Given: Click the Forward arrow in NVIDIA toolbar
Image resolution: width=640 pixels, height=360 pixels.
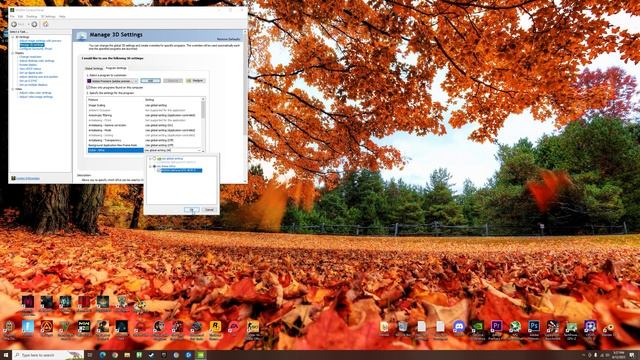Looking at the screenshot, I should [34, 24].
